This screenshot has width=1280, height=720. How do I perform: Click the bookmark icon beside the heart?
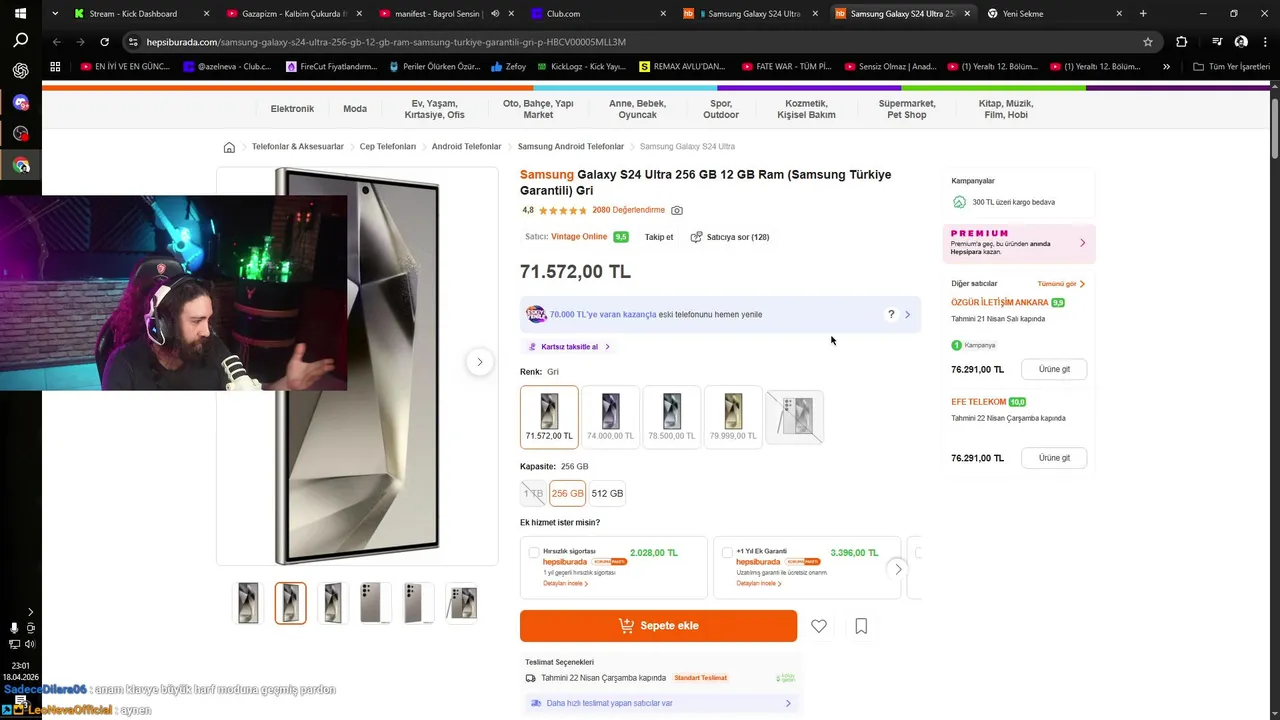(861, 626)
